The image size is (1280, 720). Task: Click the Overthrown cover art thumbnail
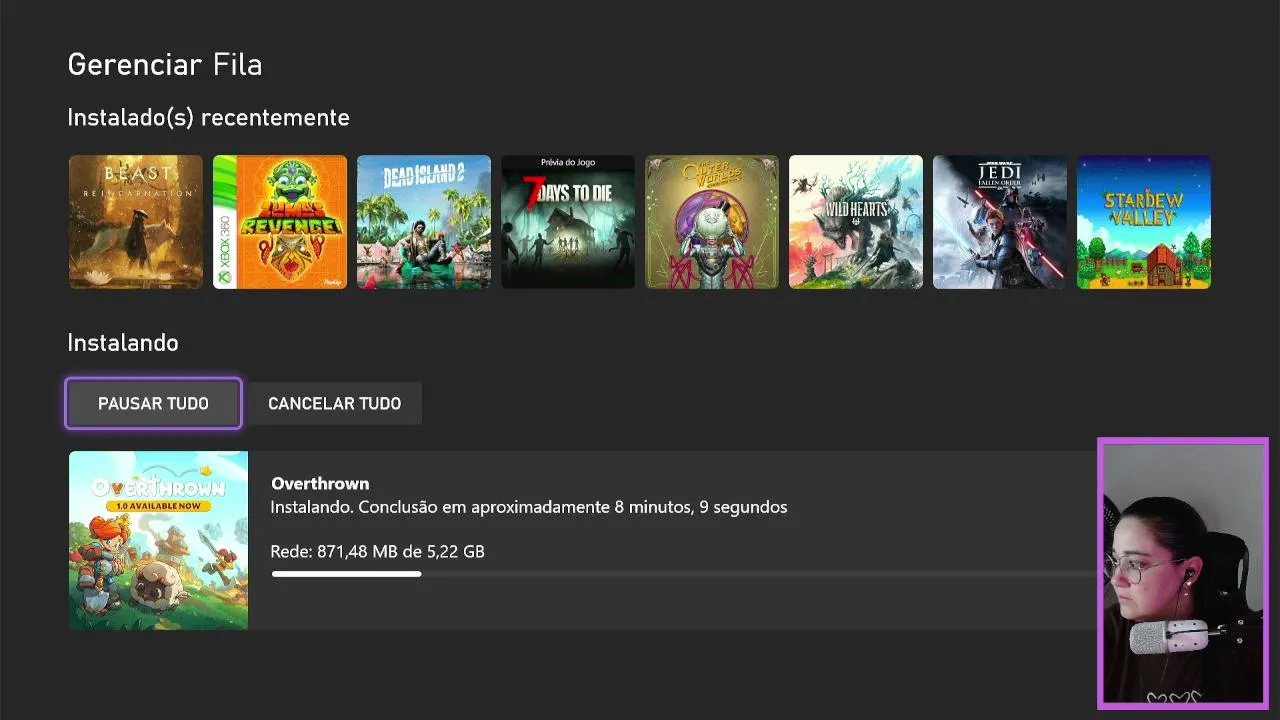pyautogui.click(x=158, y=540)
